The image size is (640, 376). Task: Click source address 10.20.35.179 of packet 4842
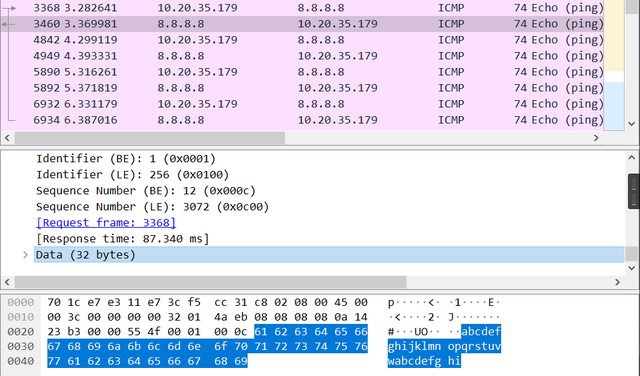[197, 40]
